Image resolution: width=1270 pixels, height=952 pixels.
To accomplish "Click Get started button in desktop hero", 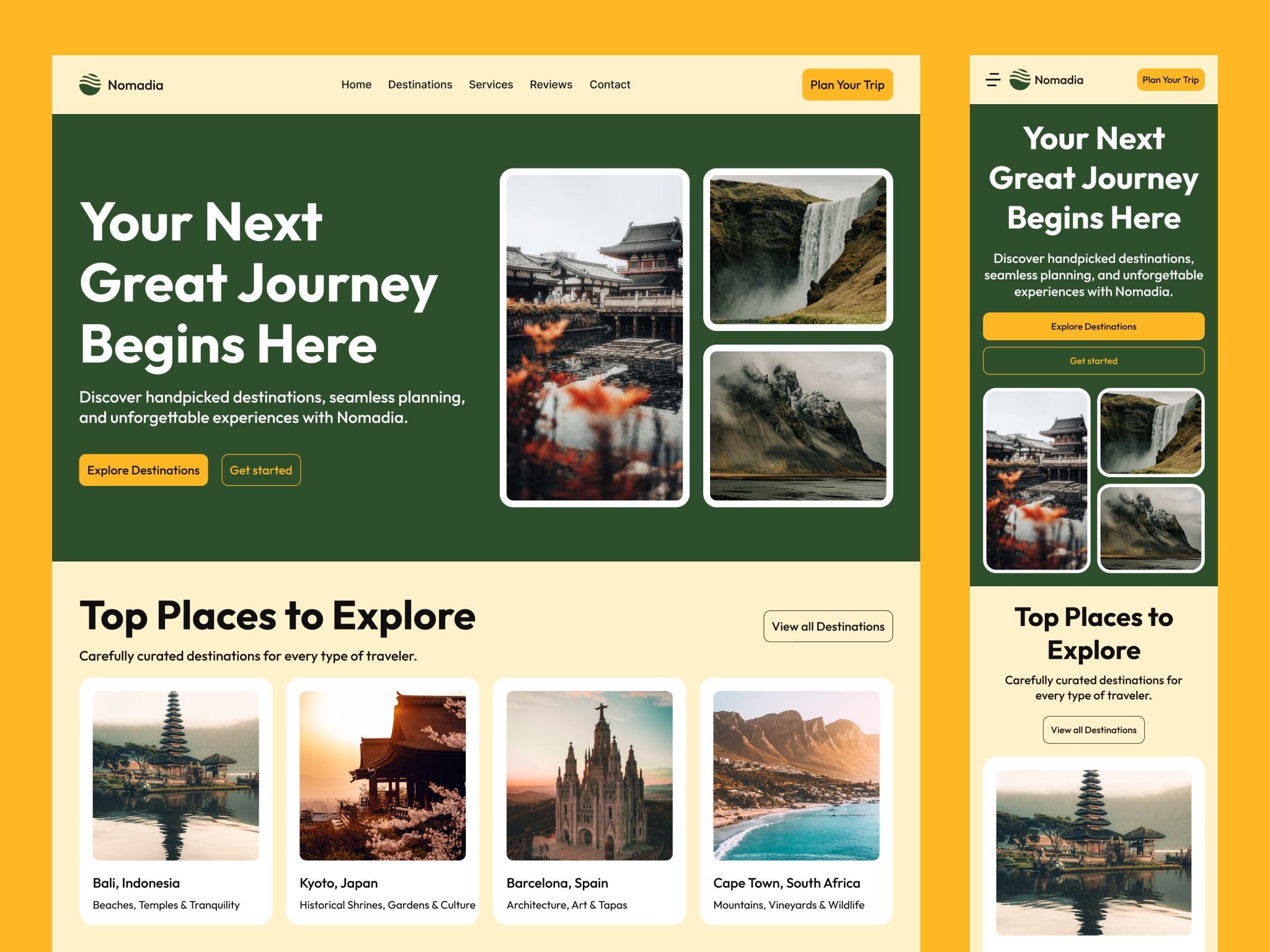I will (x=261, y=470).
